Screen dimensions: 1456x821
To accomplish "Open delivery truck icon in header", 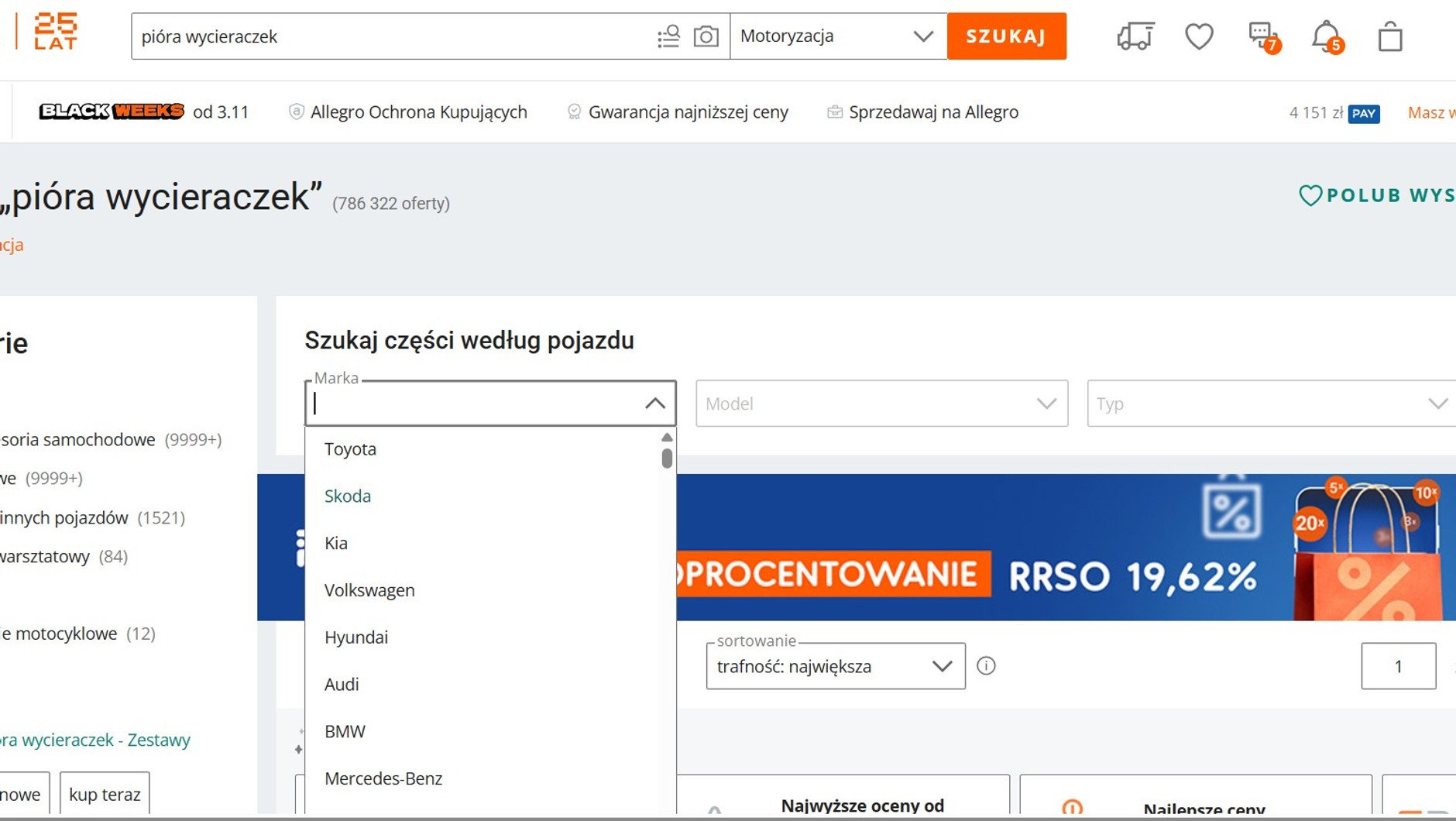I will 1135,36.
